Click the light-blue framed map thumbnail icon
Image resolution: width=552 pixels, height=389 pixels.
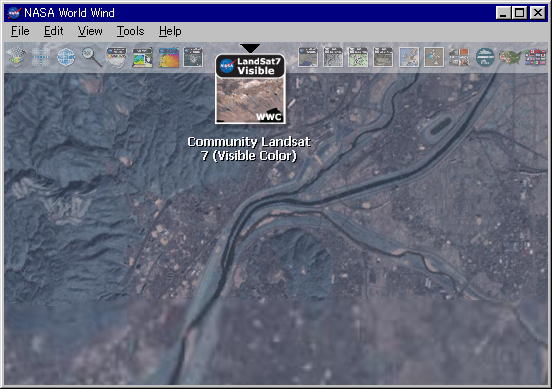pyautogui.click(x=409, y=57)
